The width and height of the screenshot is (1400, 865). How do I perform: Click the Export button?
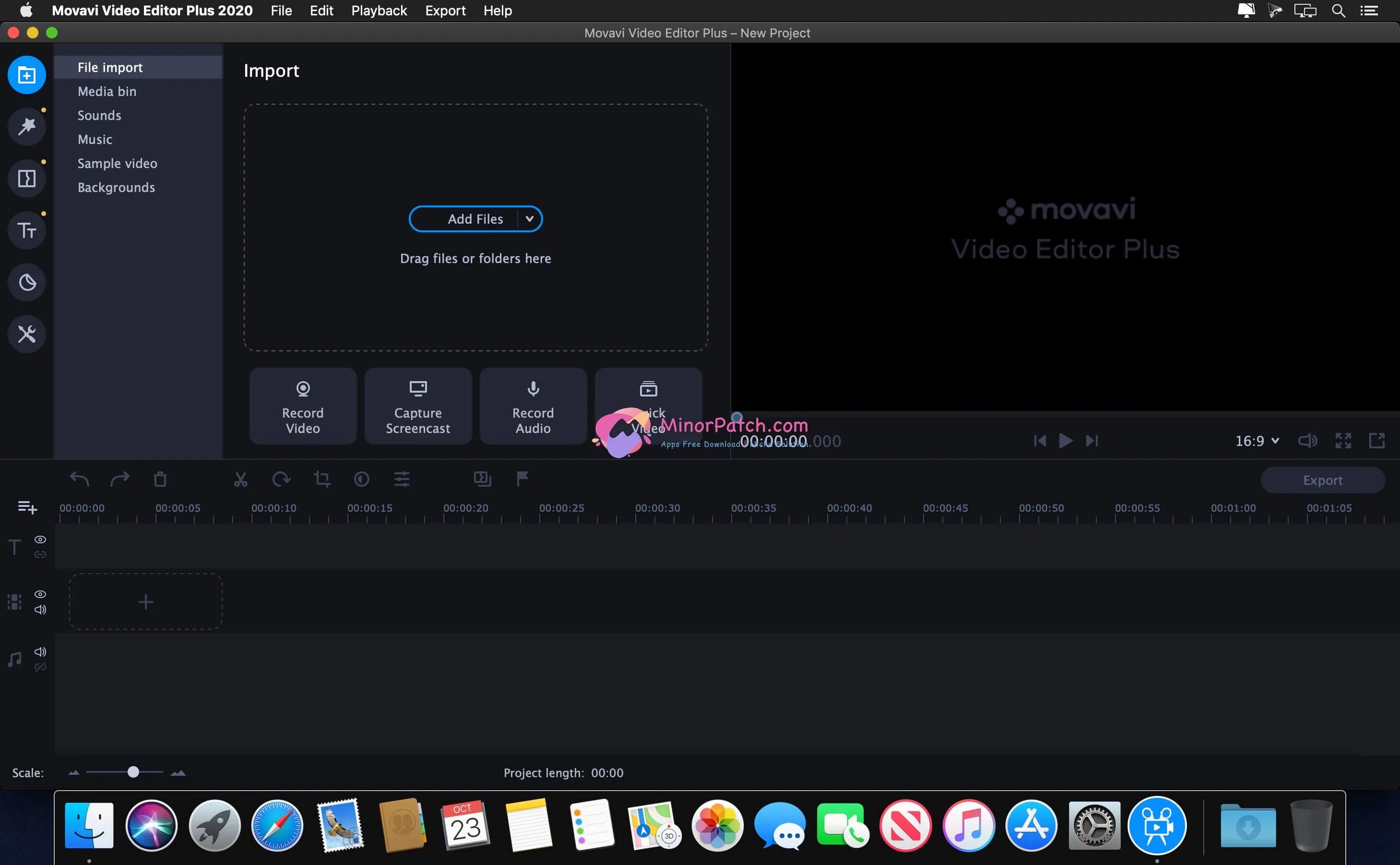(x=1322, y=480)
